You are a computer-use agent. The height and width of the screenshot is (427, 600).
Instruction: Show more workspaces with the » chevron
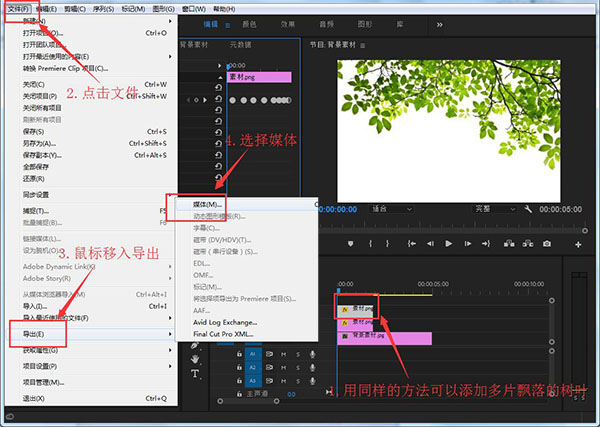[x=440, y=25]
